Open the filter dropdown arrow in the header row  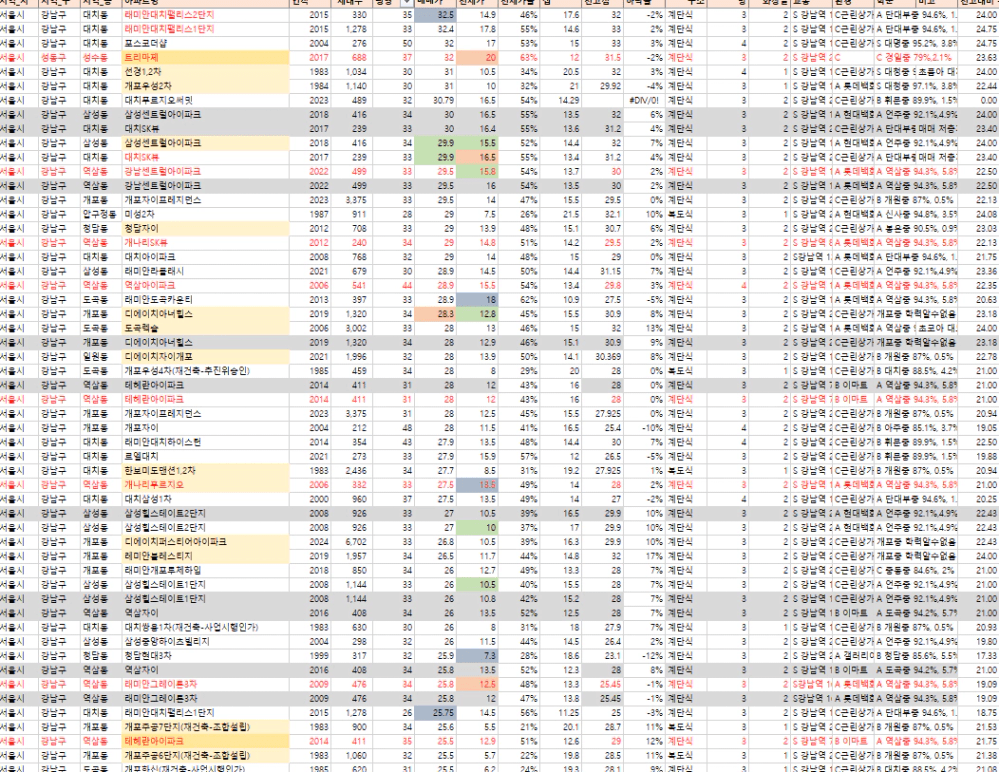(406, 3)
